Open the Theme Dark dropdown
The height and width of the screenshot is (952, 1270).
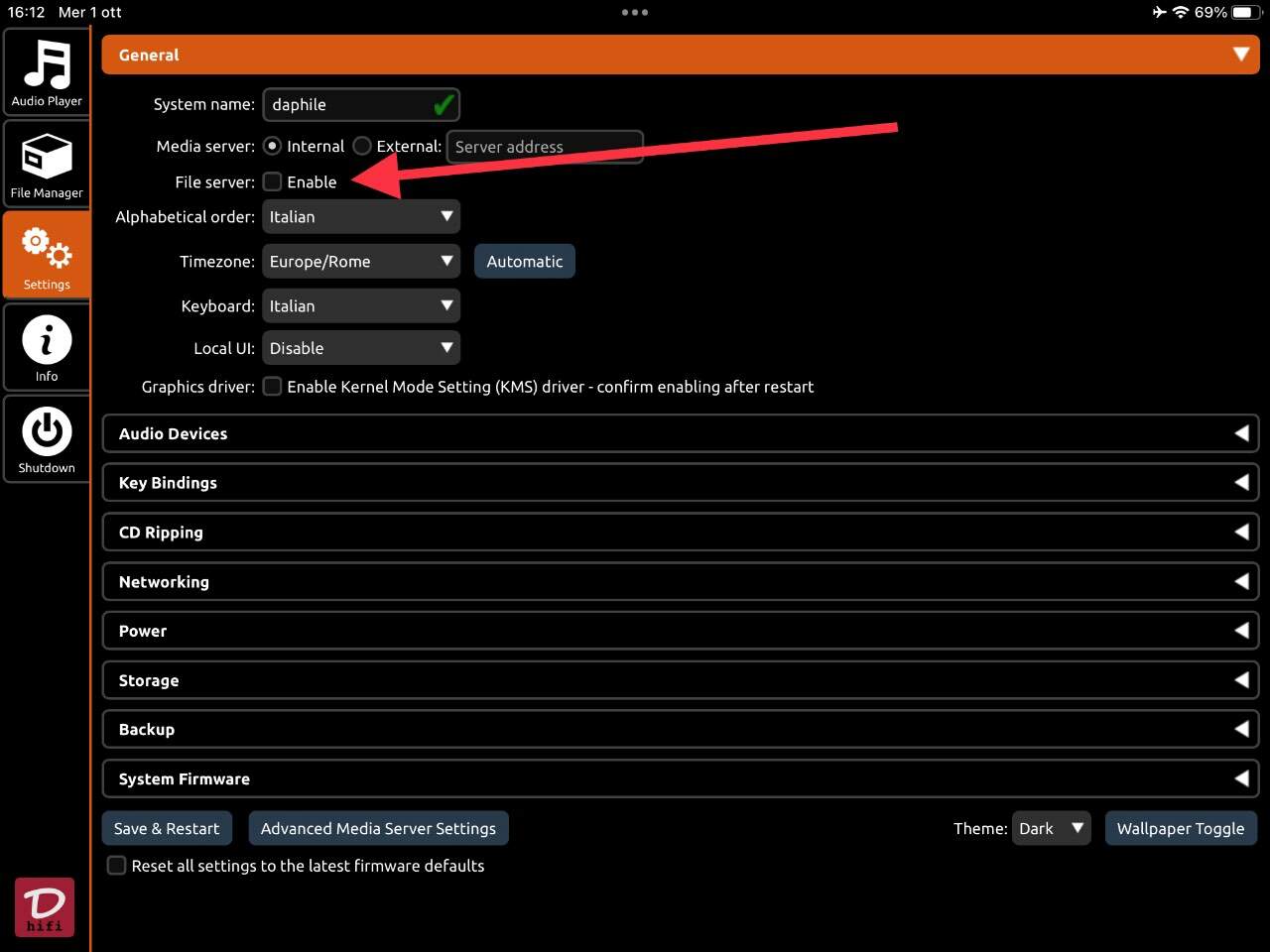pyautogui.click(x=1051, y=828)
